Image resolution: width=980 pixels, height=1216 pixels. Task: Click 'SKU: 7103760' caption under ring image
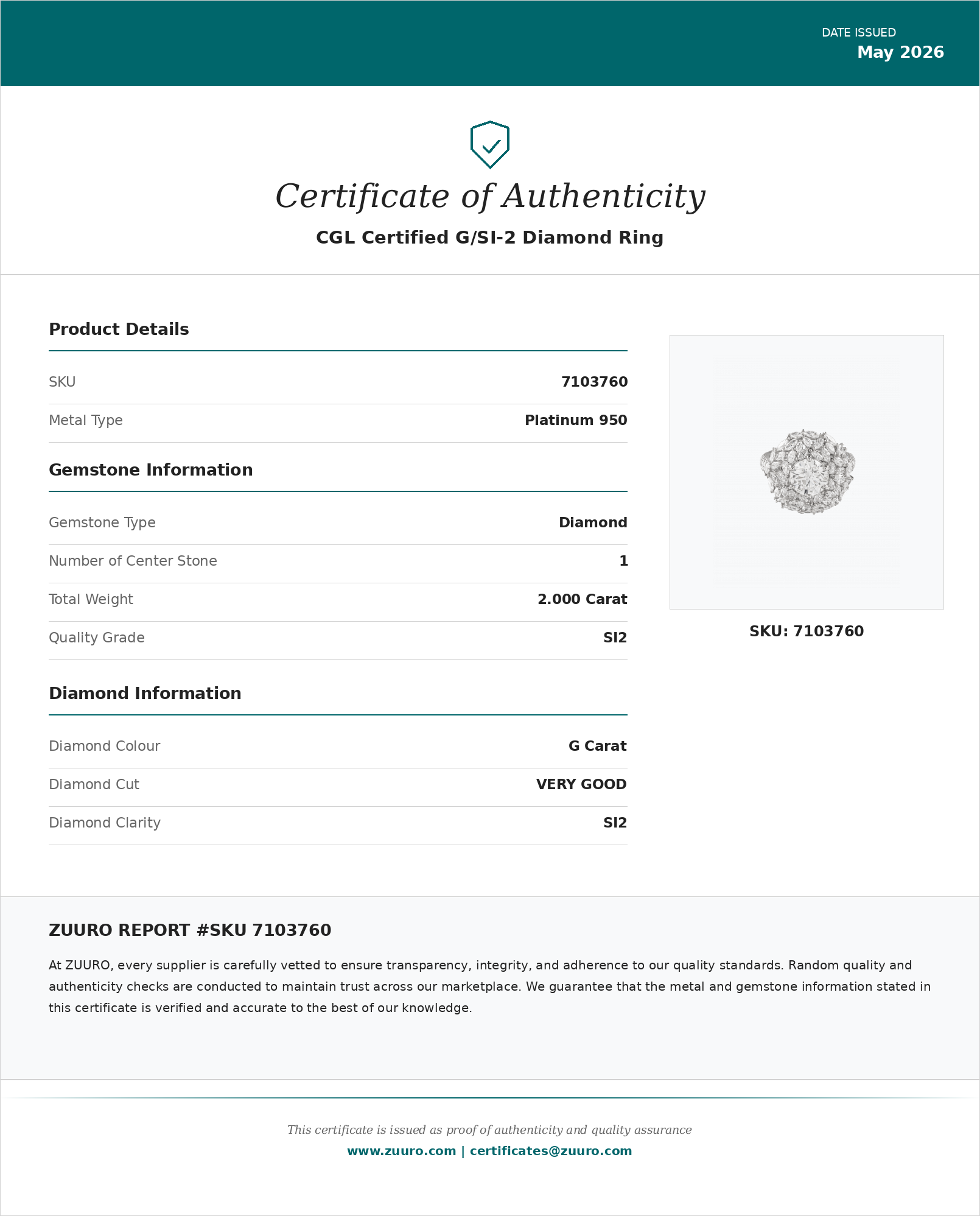coord(807,631)
